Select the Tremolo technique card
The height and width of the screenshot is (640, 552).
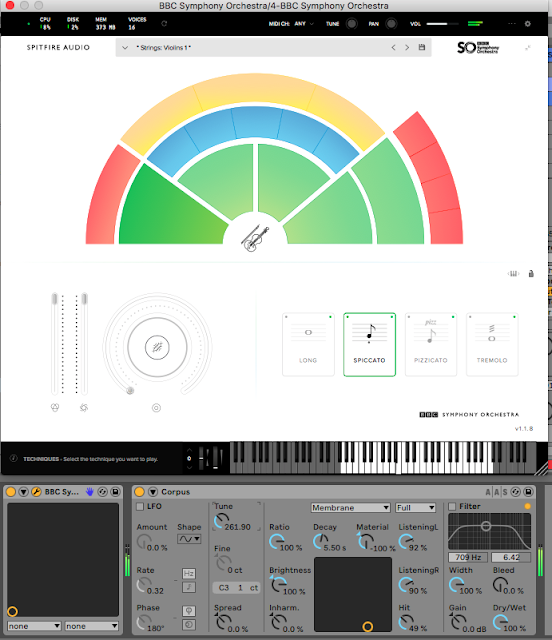tap(492, 344)
